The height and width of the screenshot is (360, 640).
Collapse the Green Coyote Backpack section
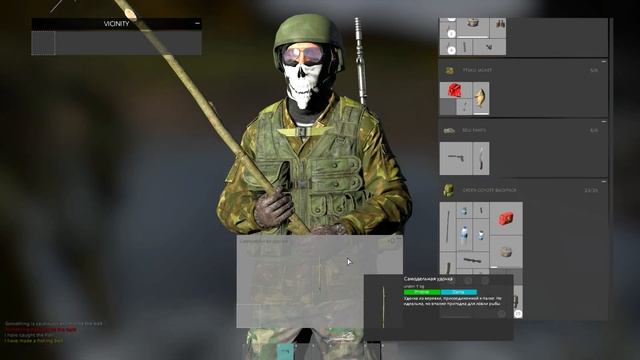pos(604,181)
